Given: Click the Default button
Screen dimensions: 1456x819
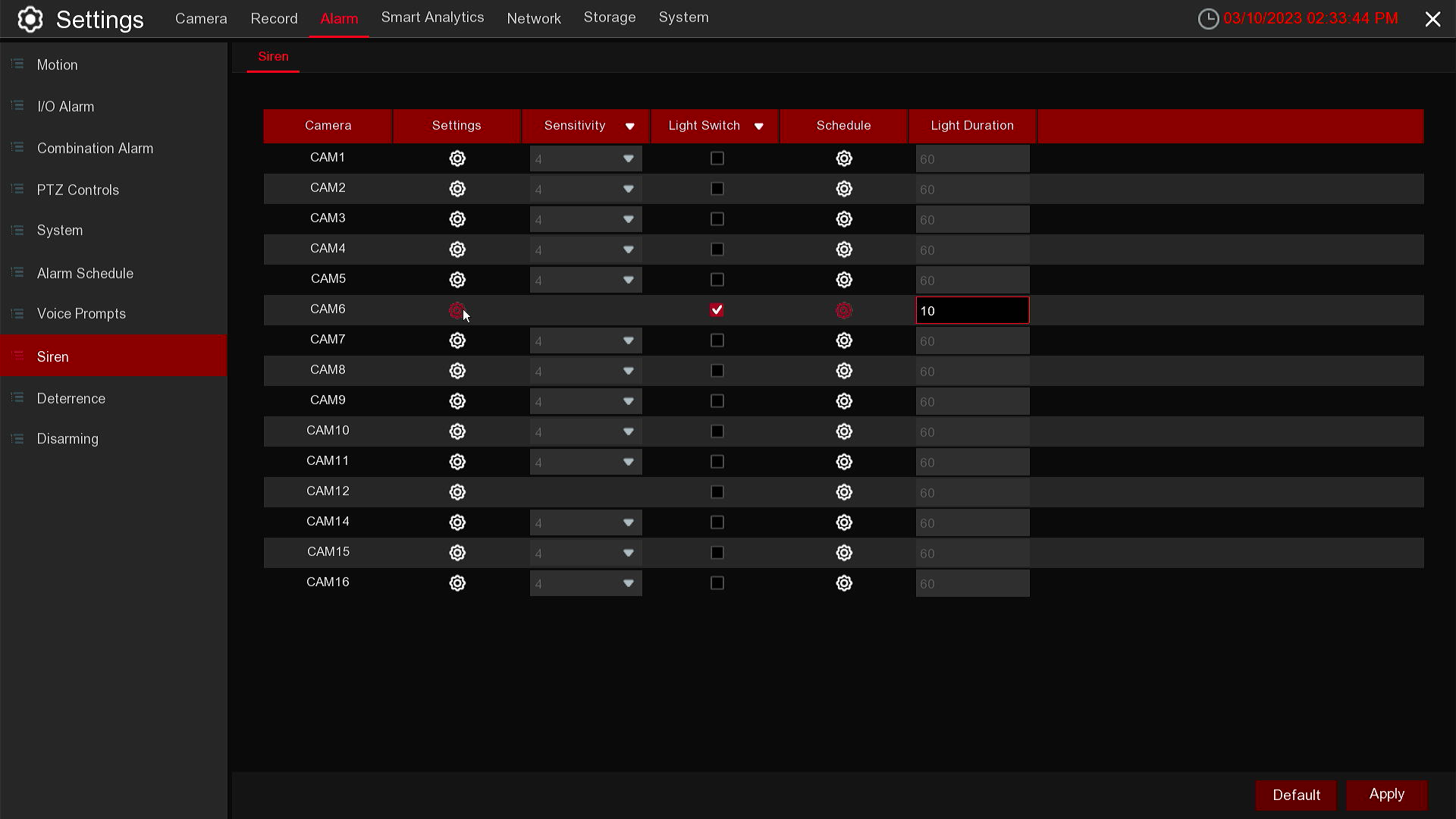Looking at the screenshot, I should 1296,795.
